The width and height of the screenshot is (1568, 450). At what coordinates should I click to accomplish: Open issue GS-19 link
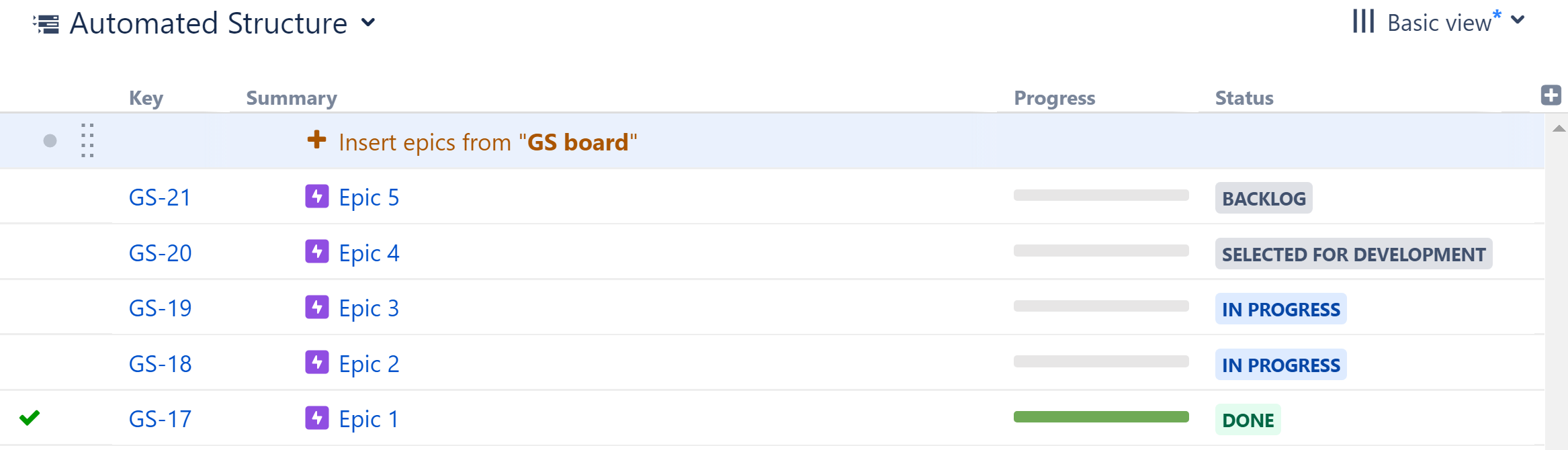tap(160, 308)
